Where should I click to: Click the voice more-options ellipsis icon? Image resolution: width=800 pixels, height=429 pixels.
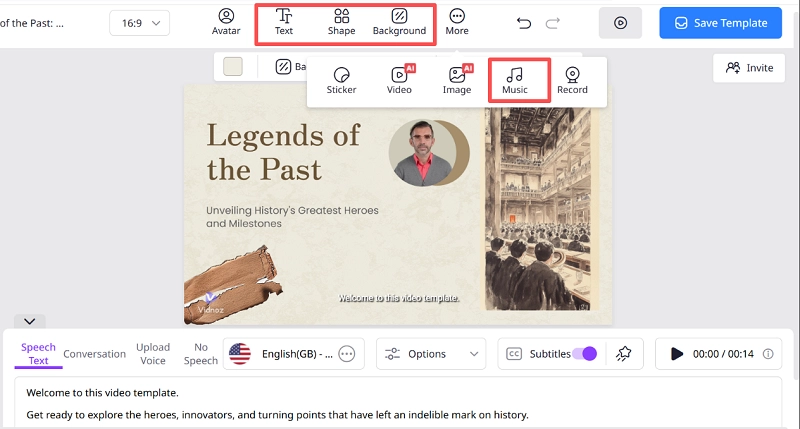pyautogui.click(x=346, y=354)
